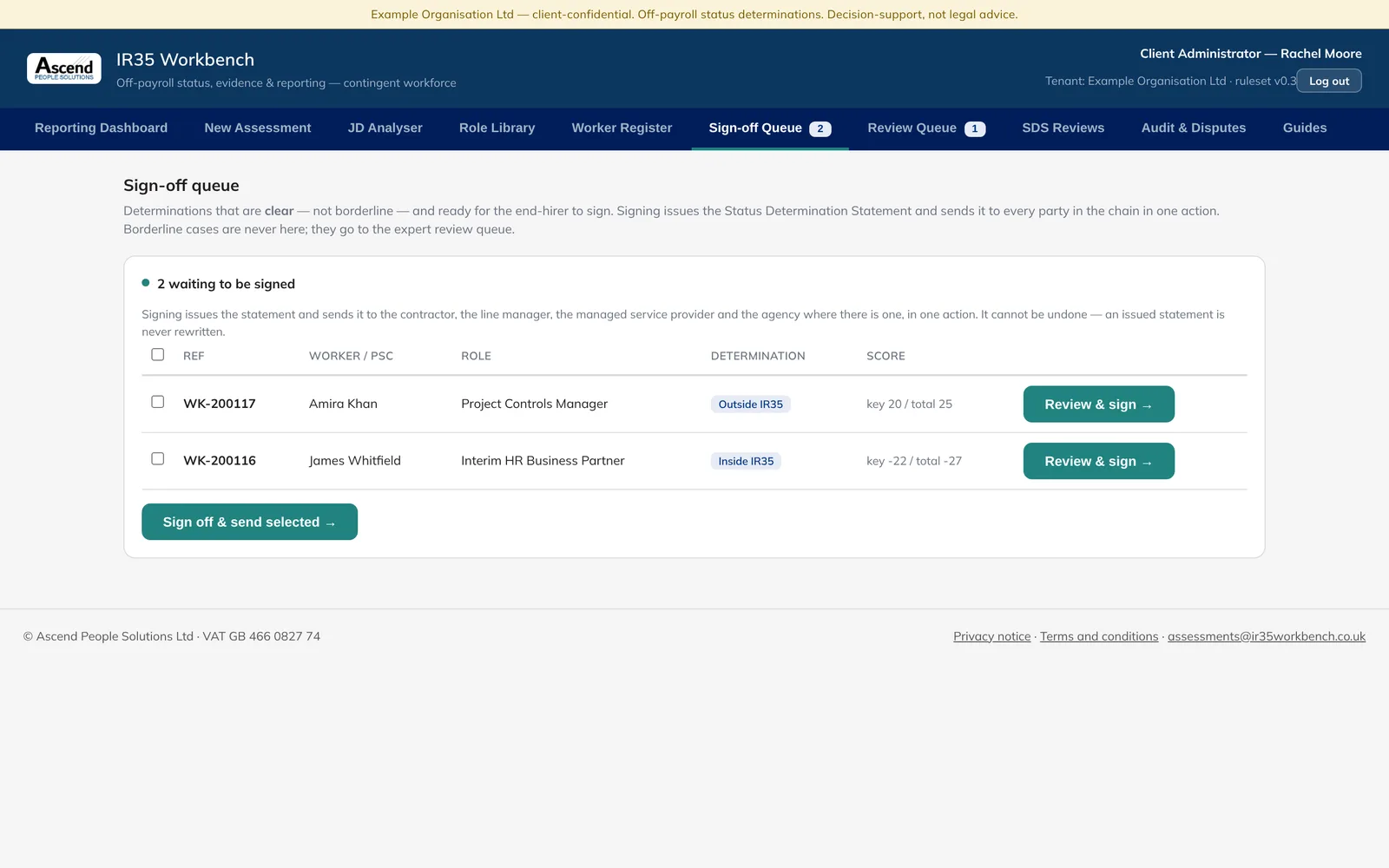Click reference WK-200117
The width and height of the screenshot is (1389, 868).
tap(220, 404)
